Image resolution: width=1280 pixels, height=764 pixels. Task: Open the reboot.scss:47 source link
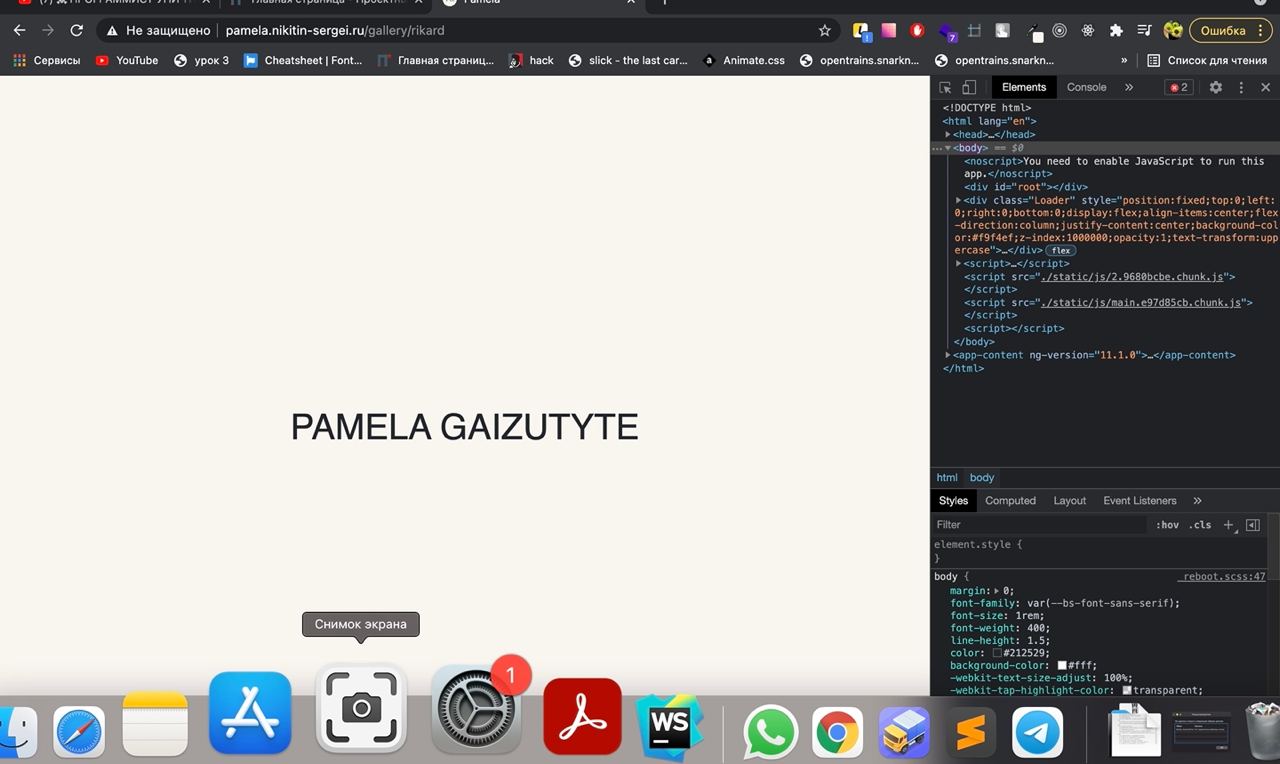(1222, 577)
